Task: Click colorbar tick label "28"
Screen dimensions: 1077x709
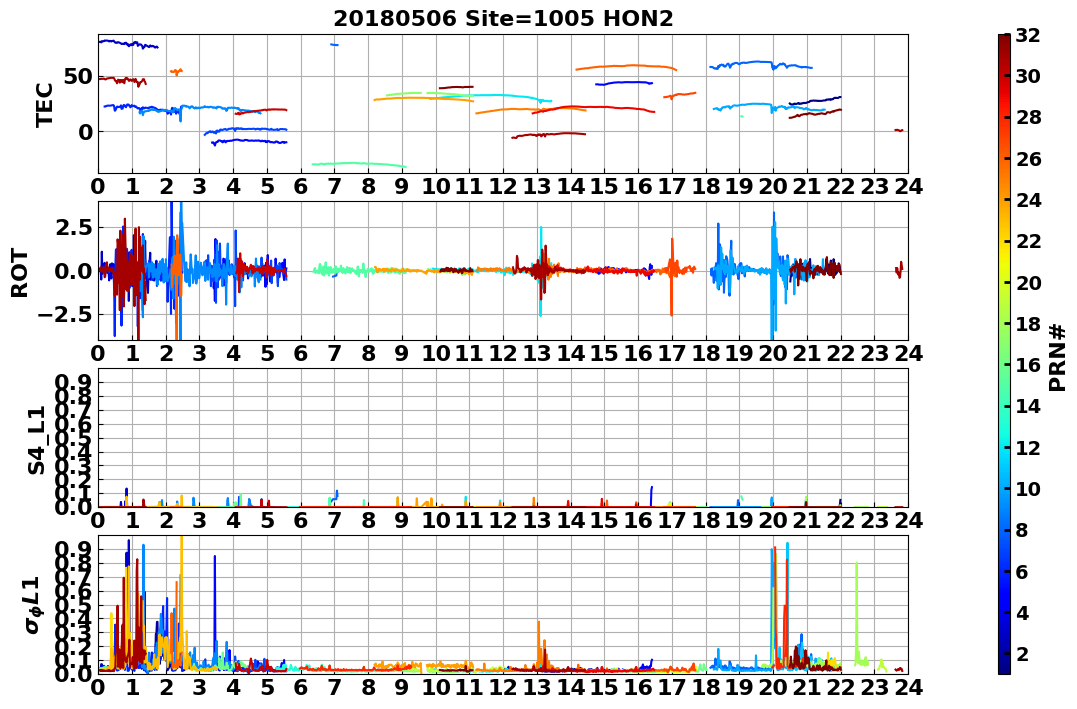Action: click(x=1028, y=117)
